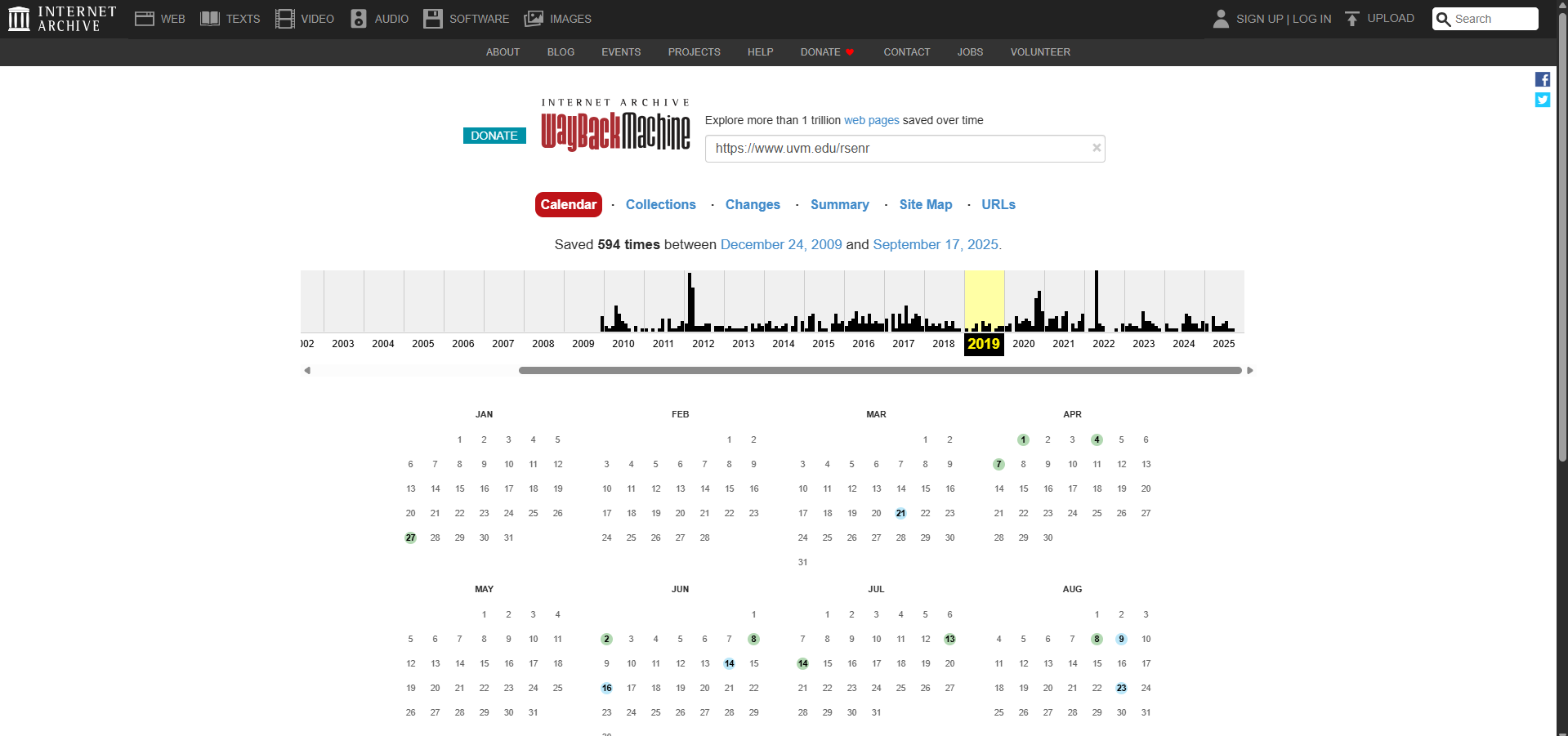The height and width of the screenshot is (736, 1568).
Task: Share via the Twitter icon
Action: point(1543,100)
